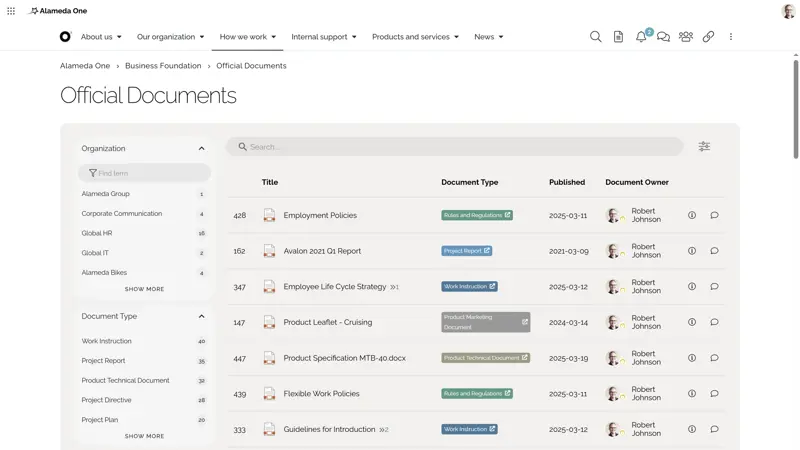
Task: Collapse the Document Type filter section
Action: click(x=202, y=316)
